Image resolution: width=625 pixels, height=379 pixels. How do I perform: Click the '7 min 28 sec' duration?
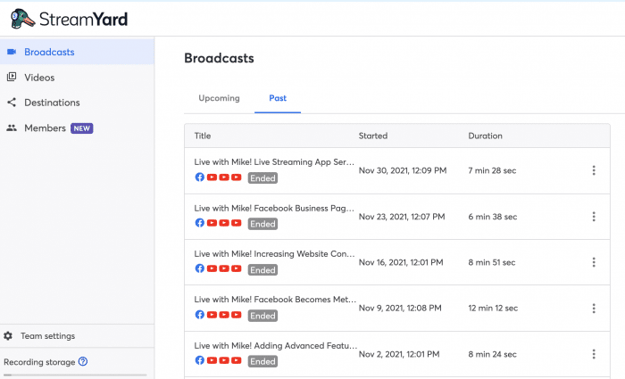click(x=492, y=171)
